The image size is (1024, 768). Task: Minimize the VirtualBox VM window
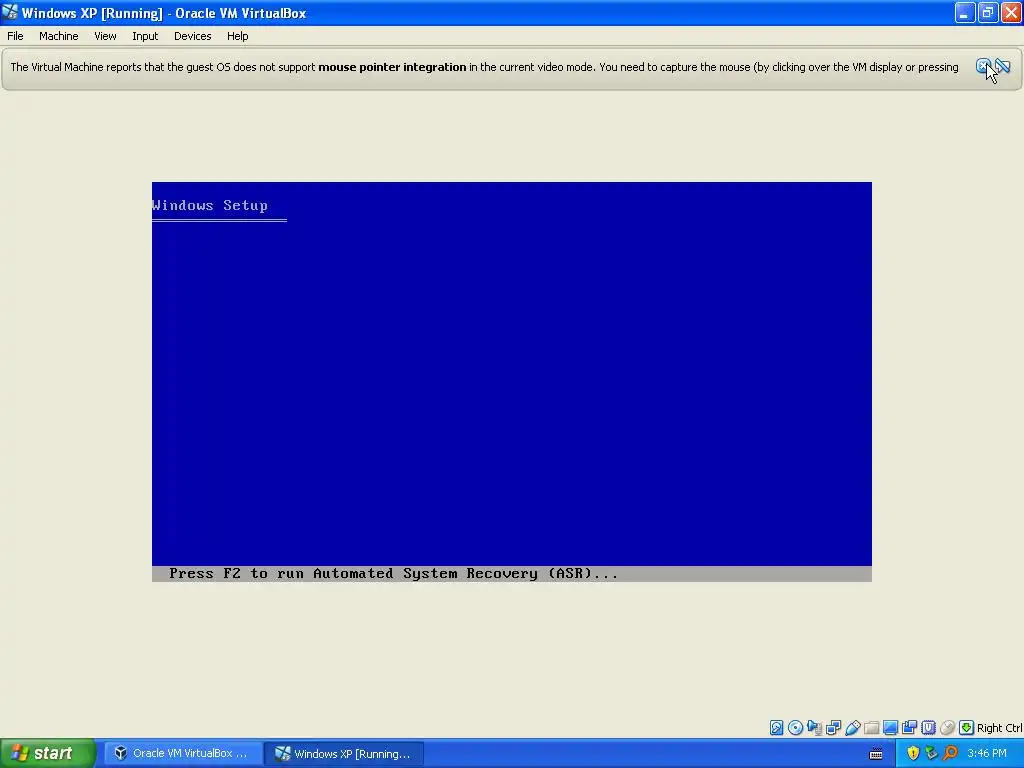point(965,12)
